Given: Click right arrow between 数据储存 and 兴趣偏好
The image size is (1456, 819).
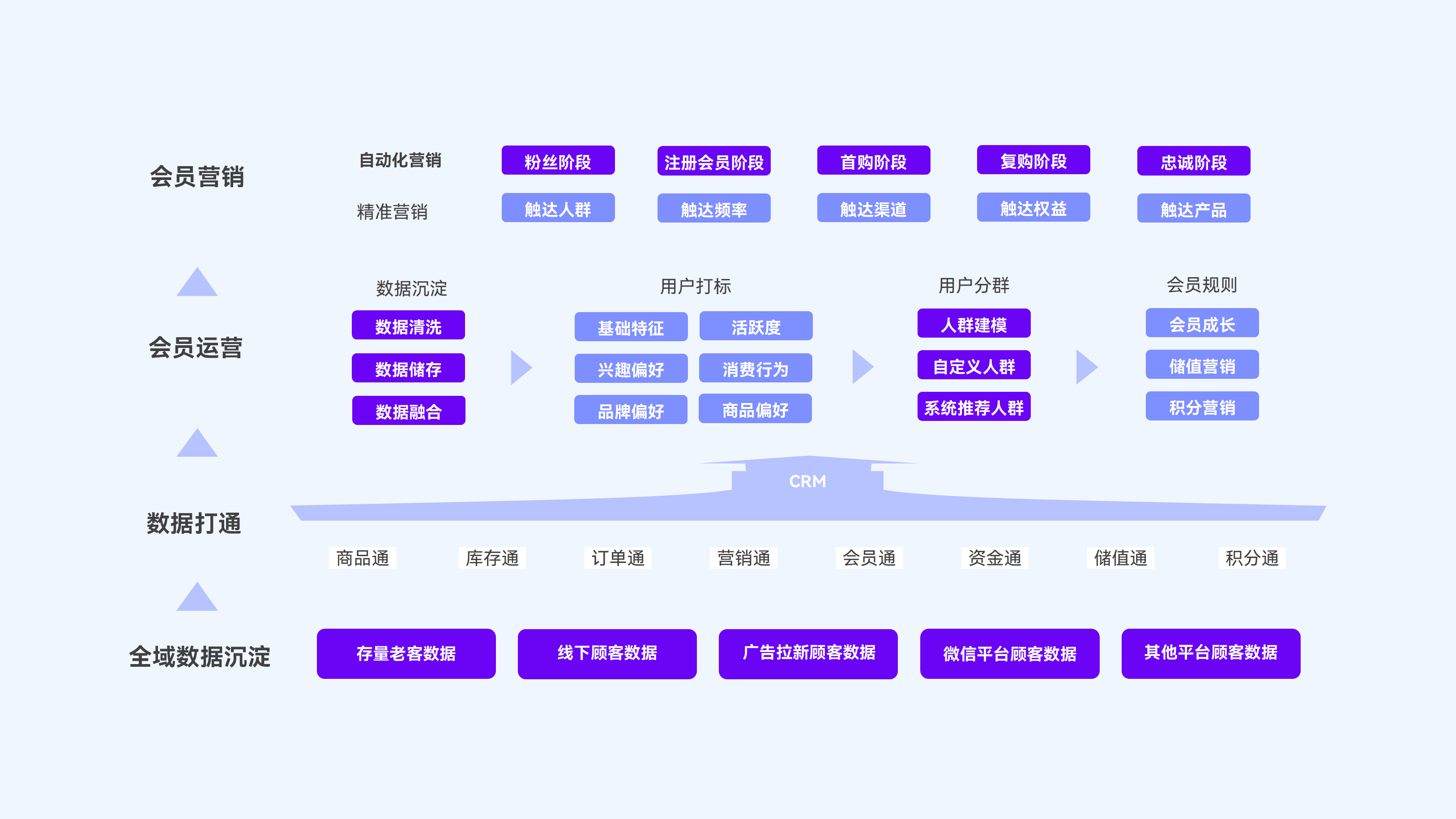Looking at the screenshot, I should click(x=521, y=367).
